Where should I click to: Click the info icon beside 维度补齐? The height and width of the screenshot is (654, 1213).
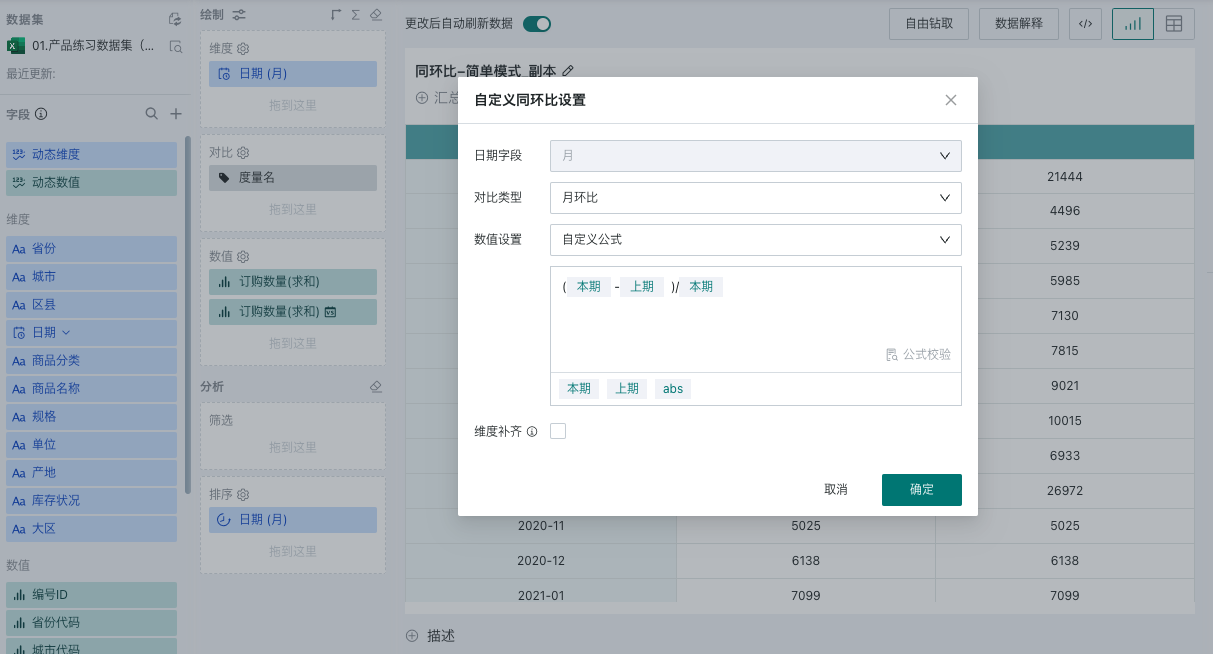[532, 432]
